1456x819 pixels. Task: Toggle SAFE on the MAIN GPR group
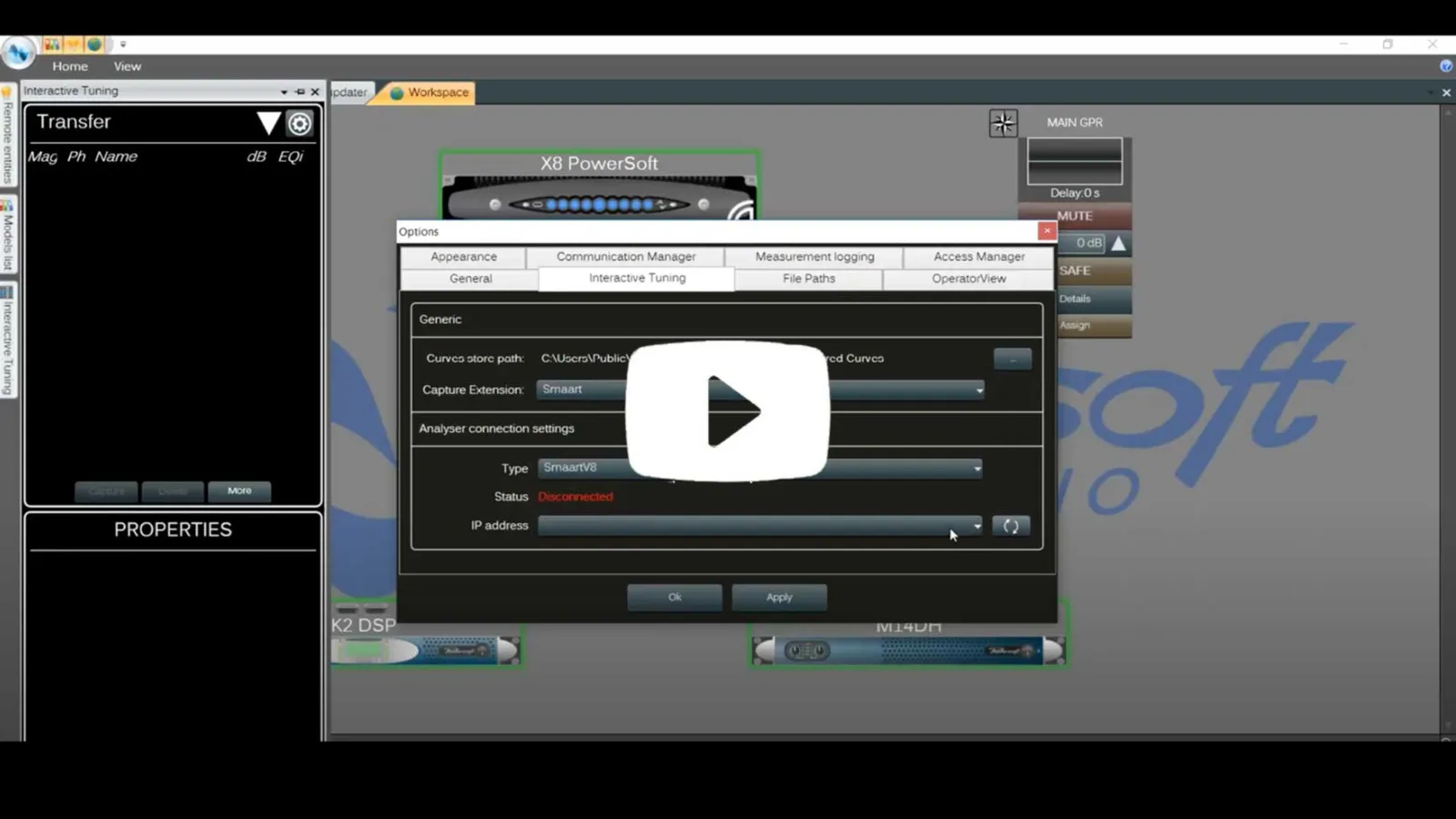point(1094,271)
